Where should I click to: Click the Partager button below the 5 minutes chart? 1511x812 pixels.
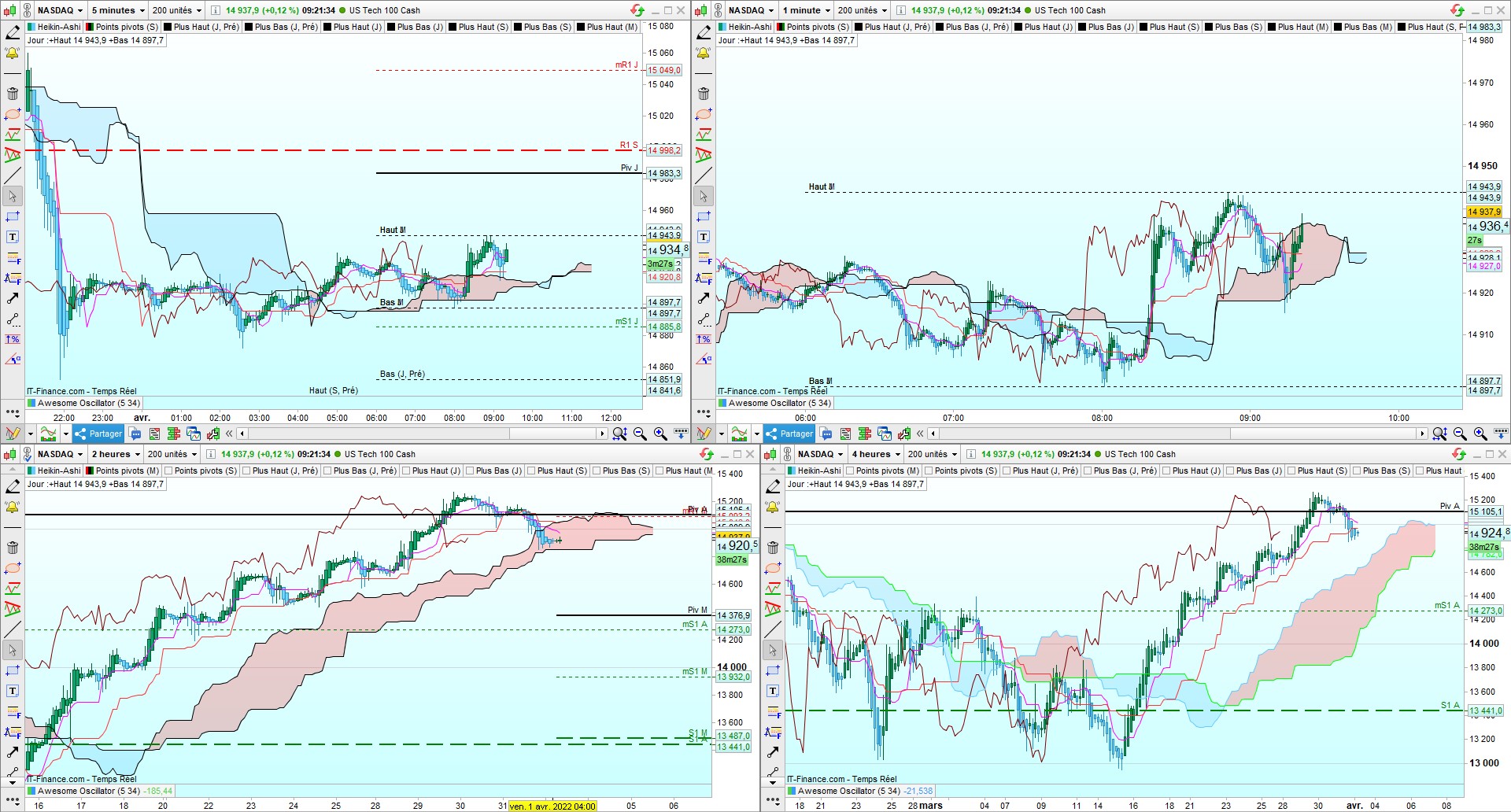(98, 434)
